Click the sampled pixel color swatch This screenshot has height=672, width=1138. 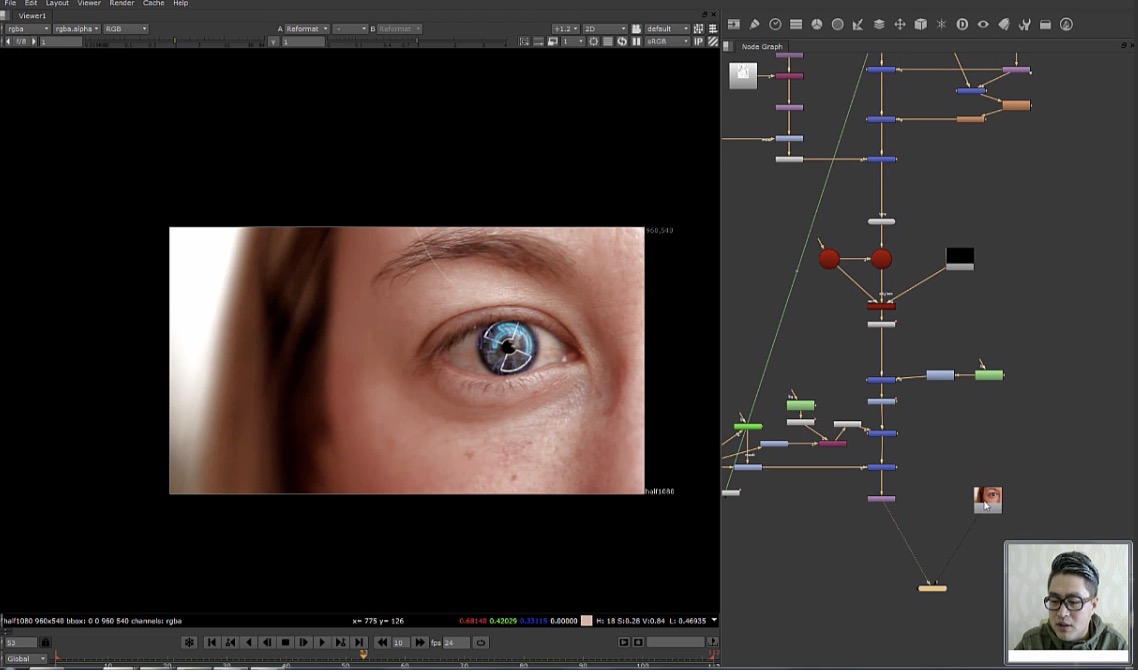(587, 621)
